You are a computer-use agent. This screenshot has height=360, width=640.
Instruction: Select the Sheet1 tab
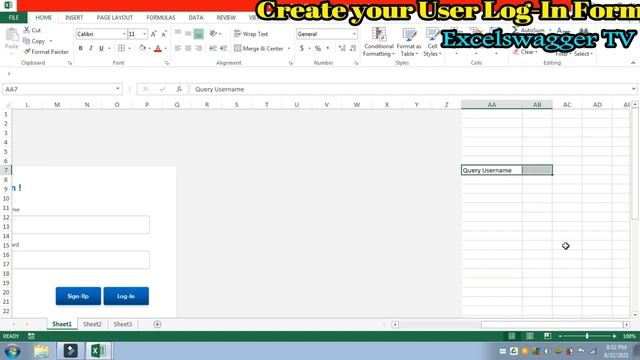62,324
